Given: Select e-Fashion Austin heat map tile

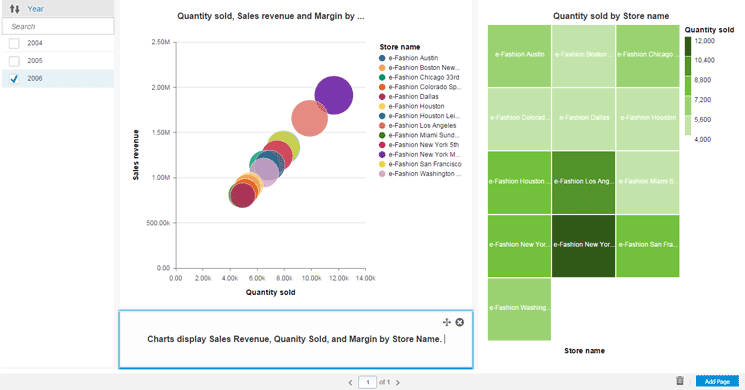Looking at the screenshot, I should pyautogui.click(x=519, y=56).
